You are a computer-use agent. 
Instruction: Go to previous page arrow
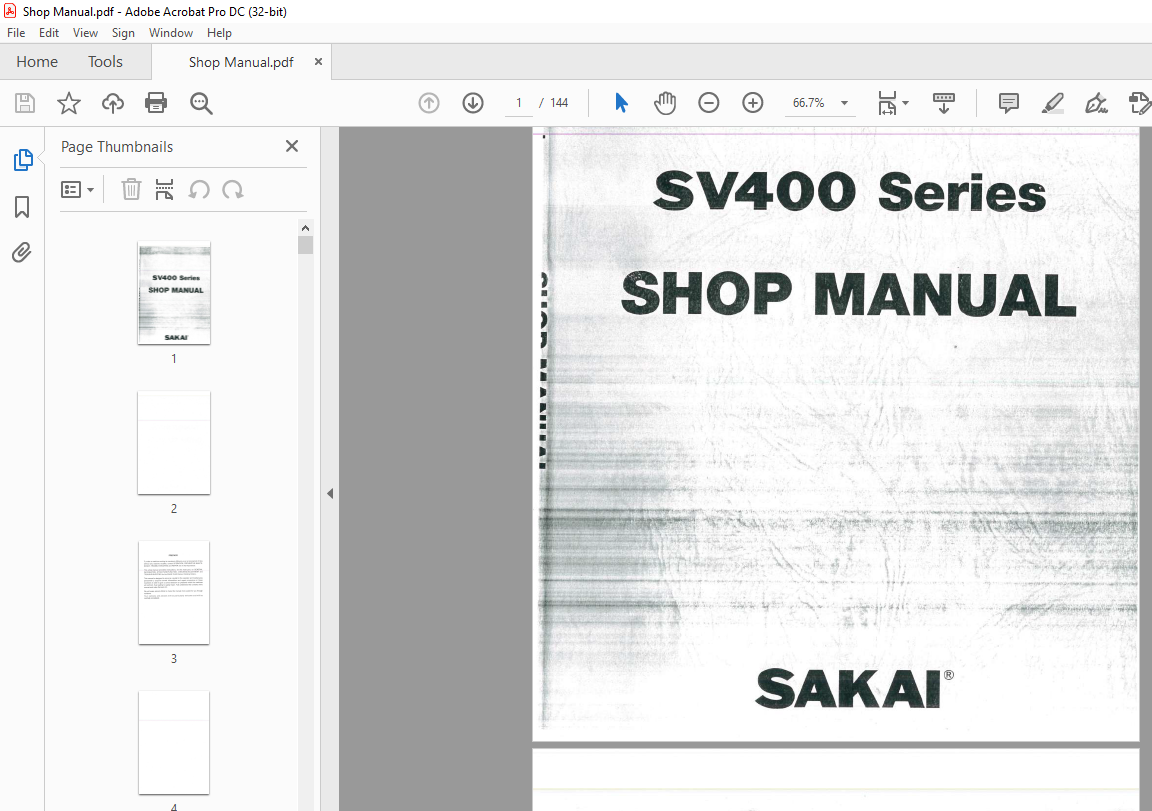pos(429,103)
